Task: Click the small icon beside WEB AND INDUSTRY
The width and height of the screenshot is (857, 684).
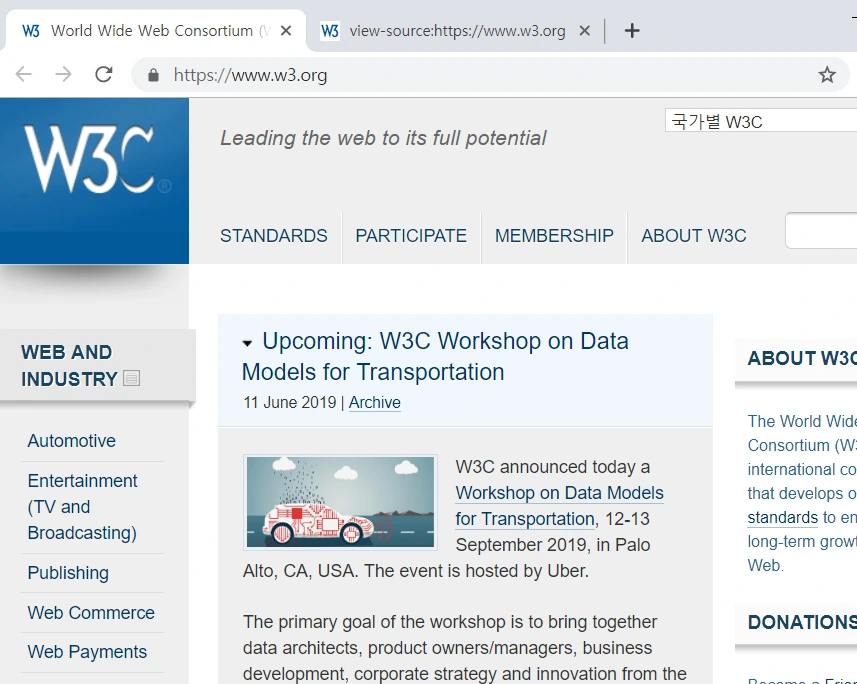Action: 130,378
